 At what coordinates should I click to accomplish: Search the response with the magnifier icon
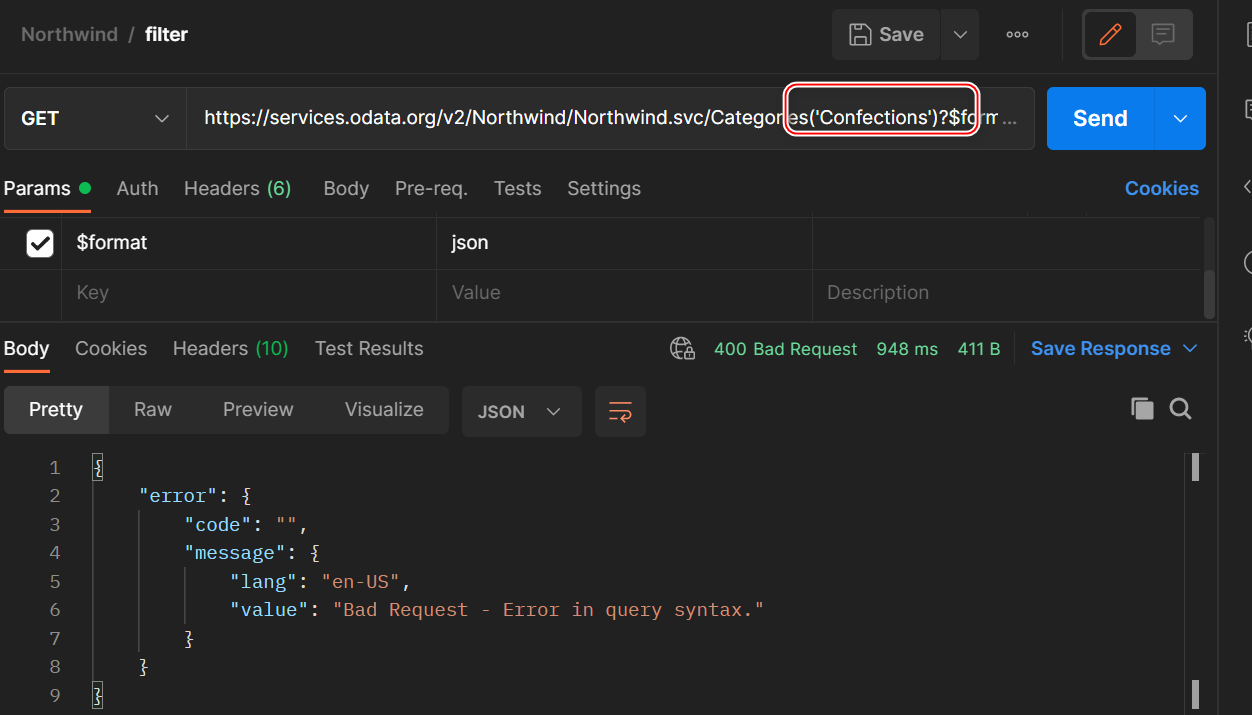tap(1181, 408)
